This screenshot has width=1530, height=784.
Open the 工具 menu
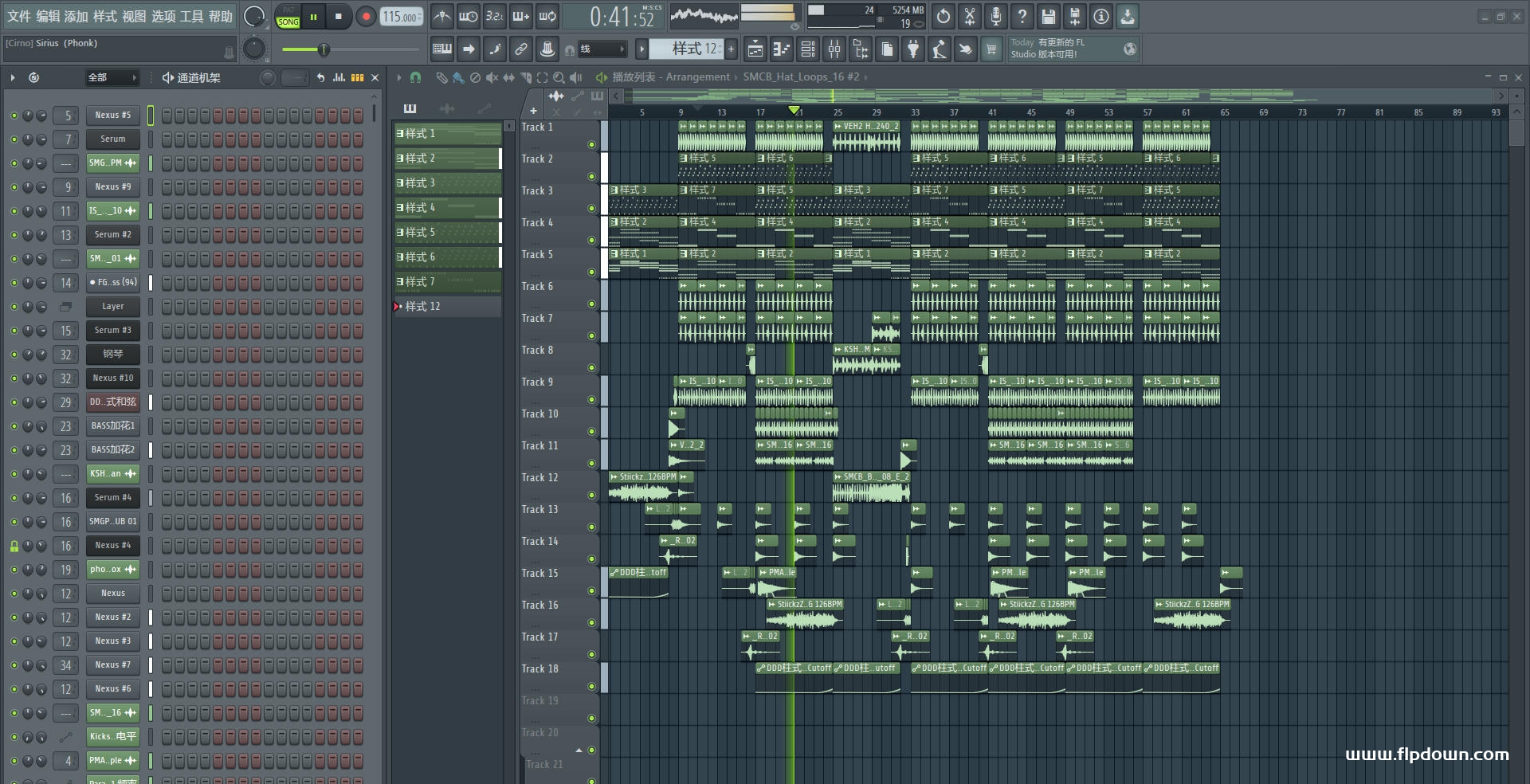click(192, 16)
